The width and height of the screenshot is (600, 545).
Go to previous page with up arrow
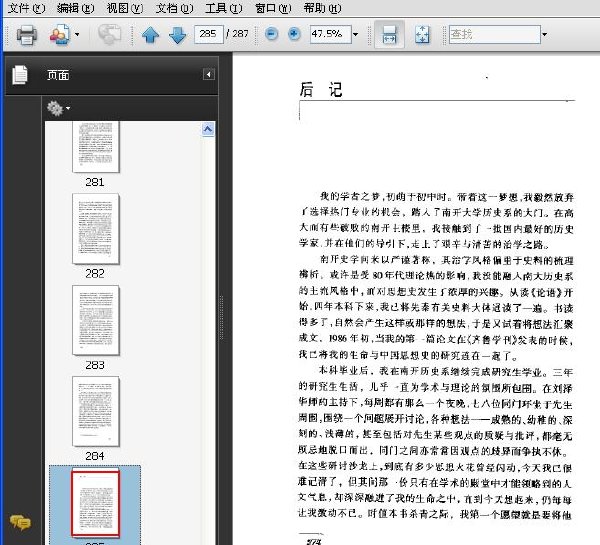click(x=150, y=35)
